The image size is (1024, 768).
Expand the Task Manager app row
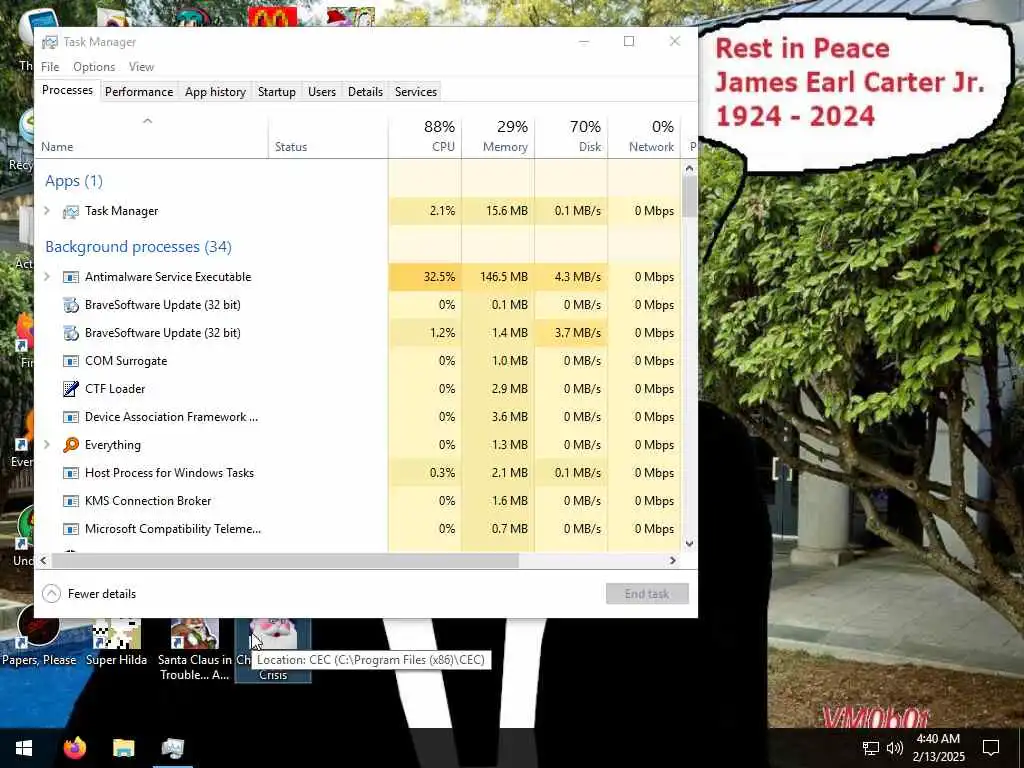[x=47, y=211]
